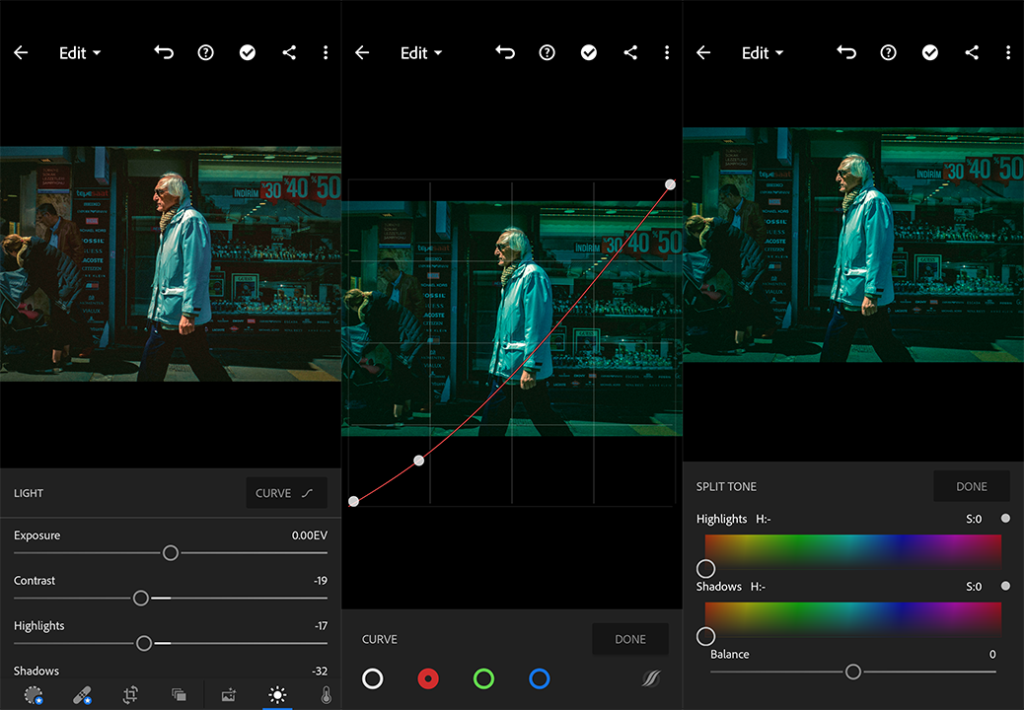Open the Color thermometer tab
This screenshot has width=1024, height=710.
(x=326, y=695)
